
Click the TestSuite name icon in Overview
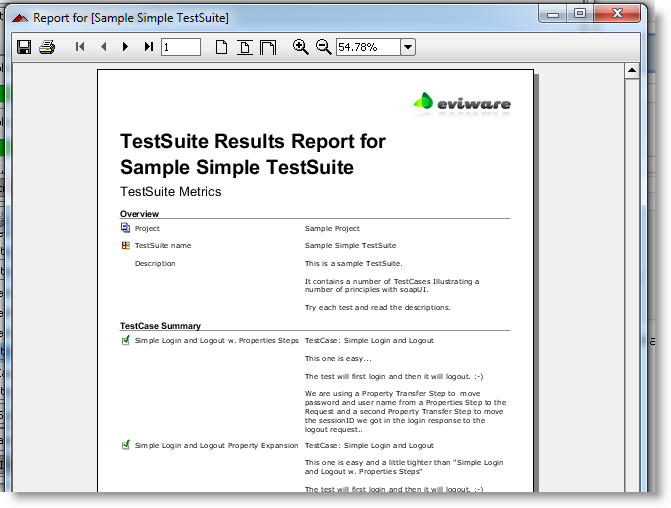click(125, 245)
